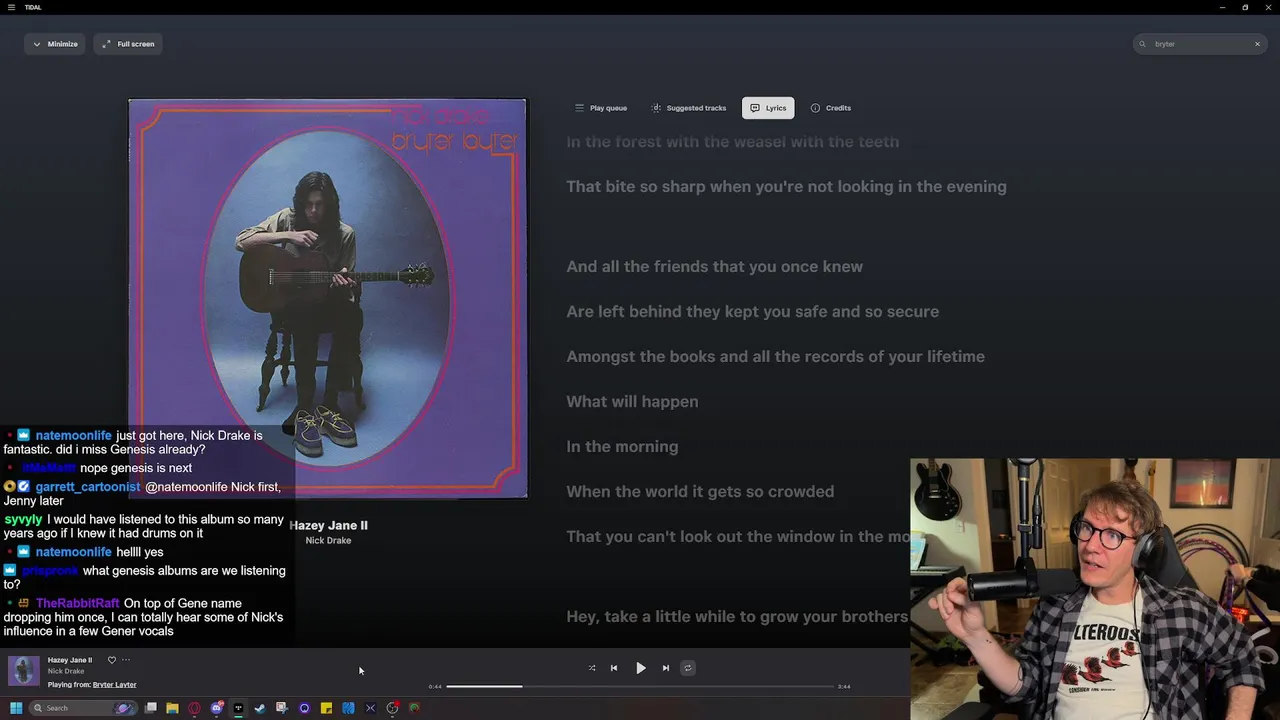Click the Windows taskbar Search box
This screenshot has height=720, width=1280.
pyautogui.click(x=82, y=708)
